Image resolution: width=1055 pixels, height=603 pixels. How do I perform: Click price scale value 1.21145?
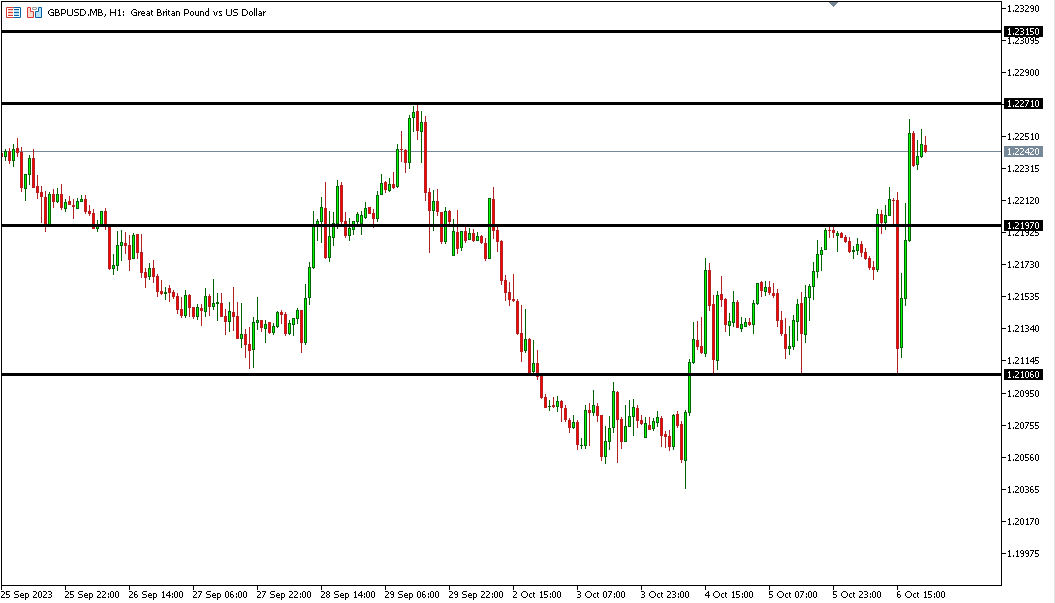tap(1023, 361)
